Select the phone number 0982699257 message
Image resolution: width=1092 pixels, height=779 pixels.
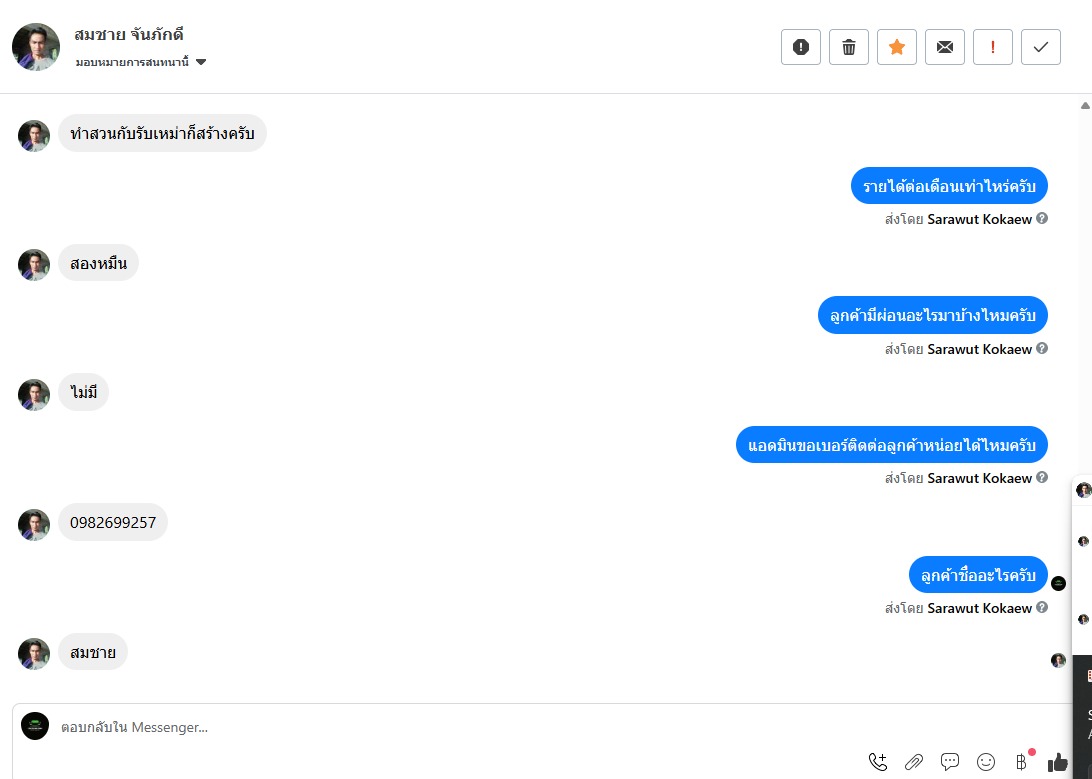coord(113,522)
